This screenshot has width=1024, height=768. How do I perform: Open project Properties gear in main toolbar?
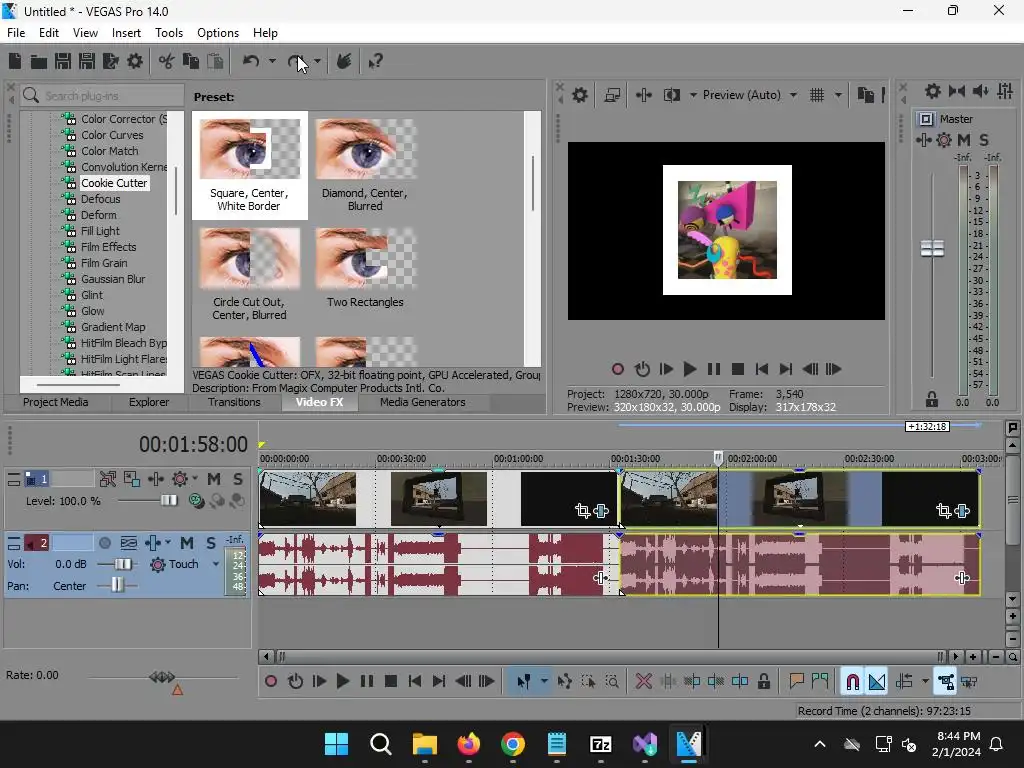[135, 61]
